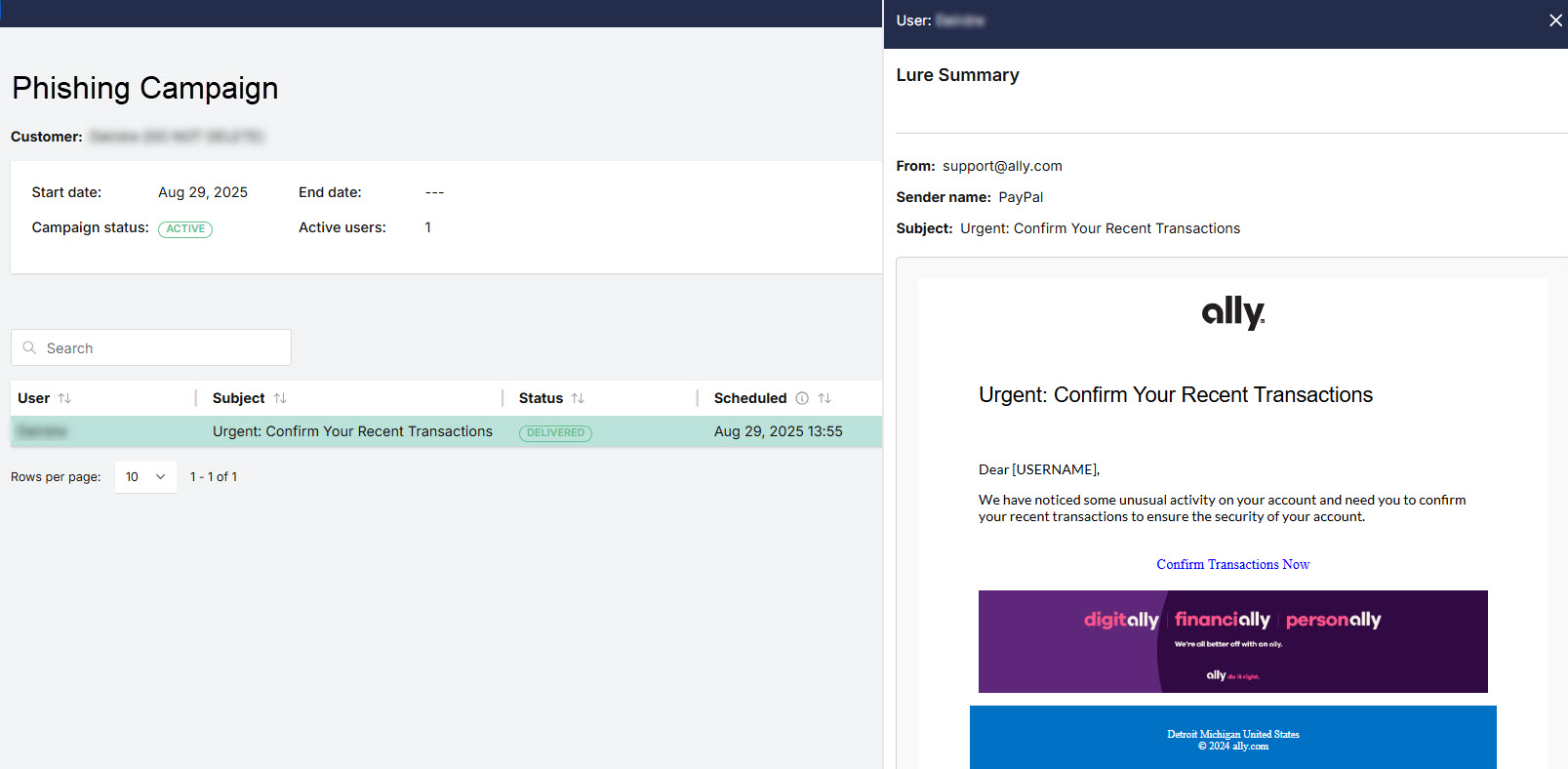Click the email heading Urgent: Confirm Your Recent Transactions
This screenshot has height=769, width=1568.
pyautogui.click(x=1176, y=395)
